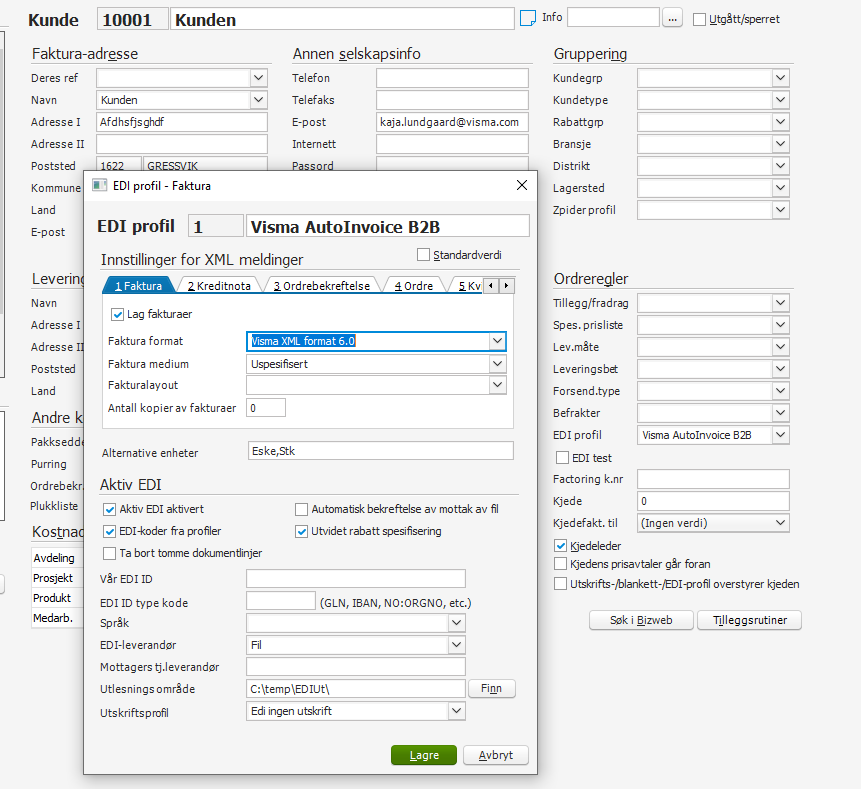This screenshot has width=861, height=789.
Task: Expand the Leveringsbet dropdown
Action: (x=780, y=368)
